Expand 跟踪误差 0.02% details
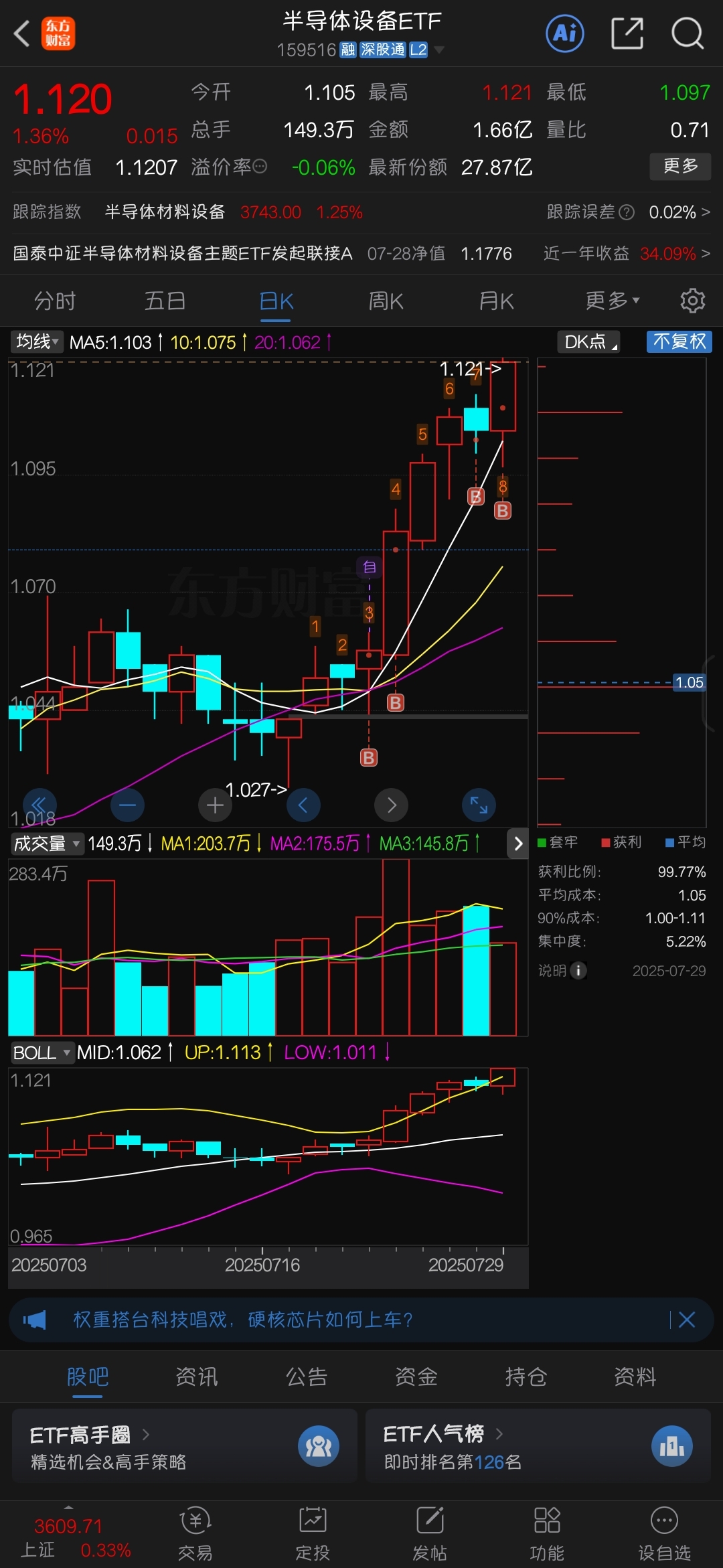 (679, 212)
